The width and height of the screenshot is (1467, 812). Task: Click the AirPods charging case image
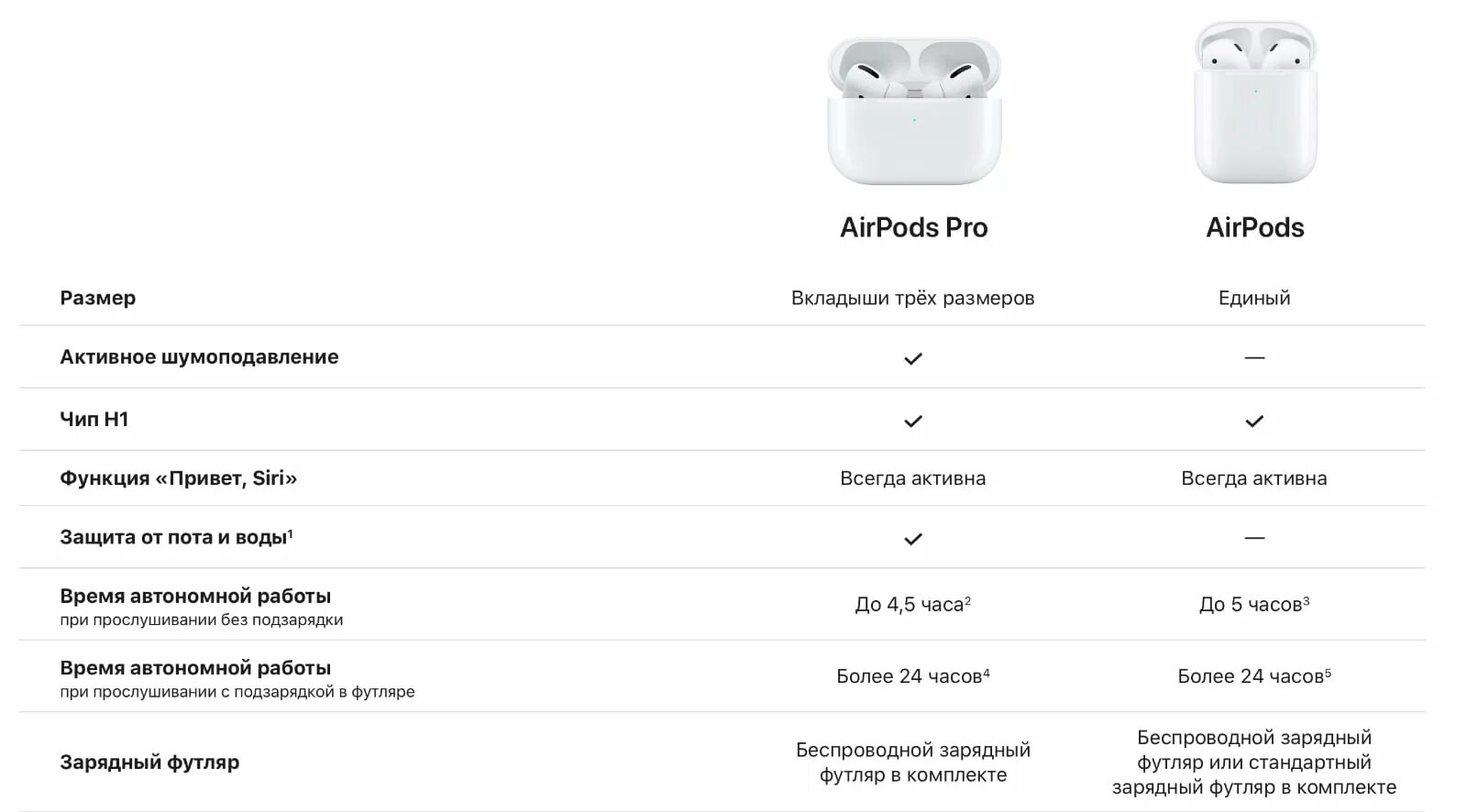coord(1255,103)
